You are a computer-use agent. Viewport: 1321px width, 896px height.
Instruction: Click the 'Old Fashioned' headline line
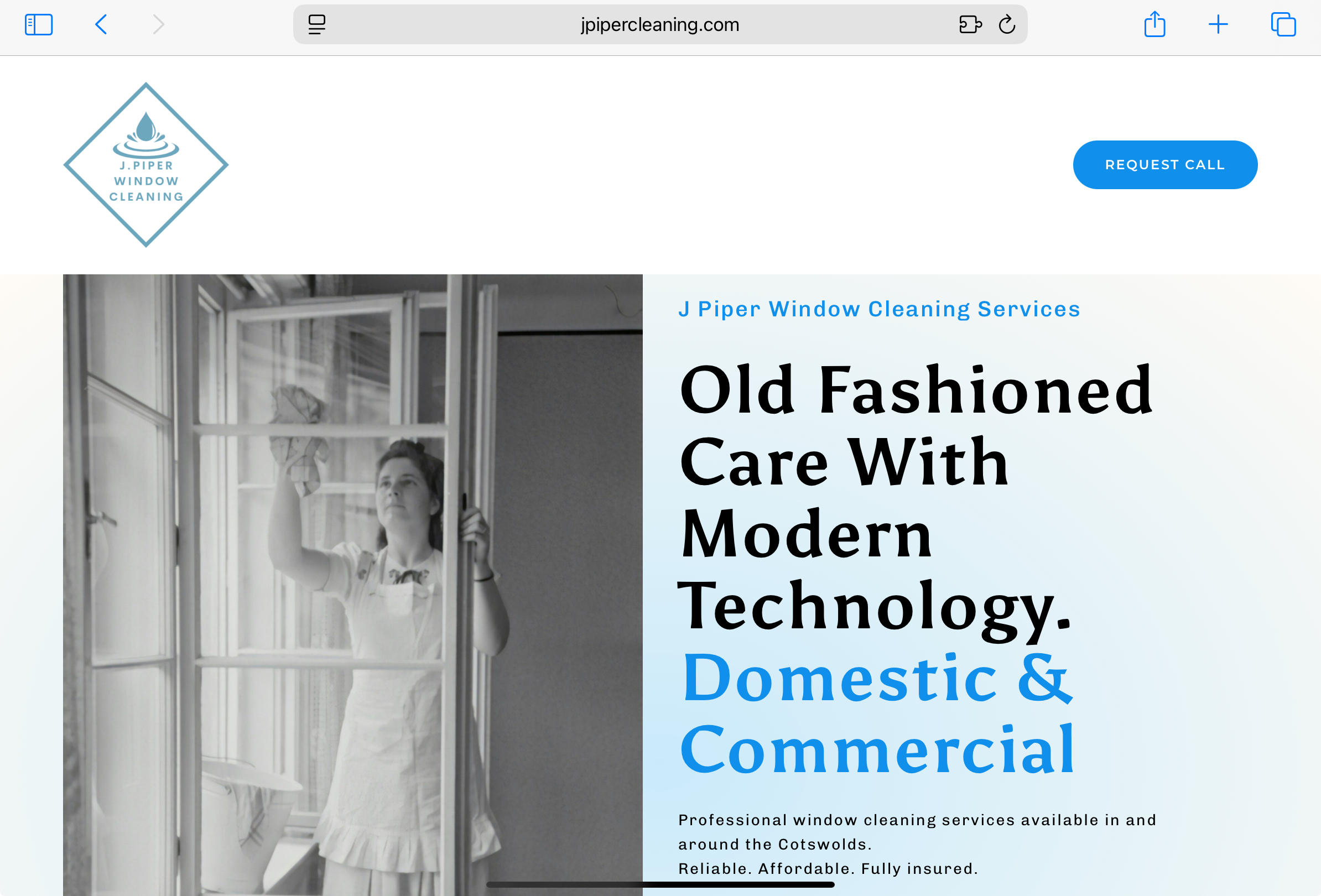[915, 391]
